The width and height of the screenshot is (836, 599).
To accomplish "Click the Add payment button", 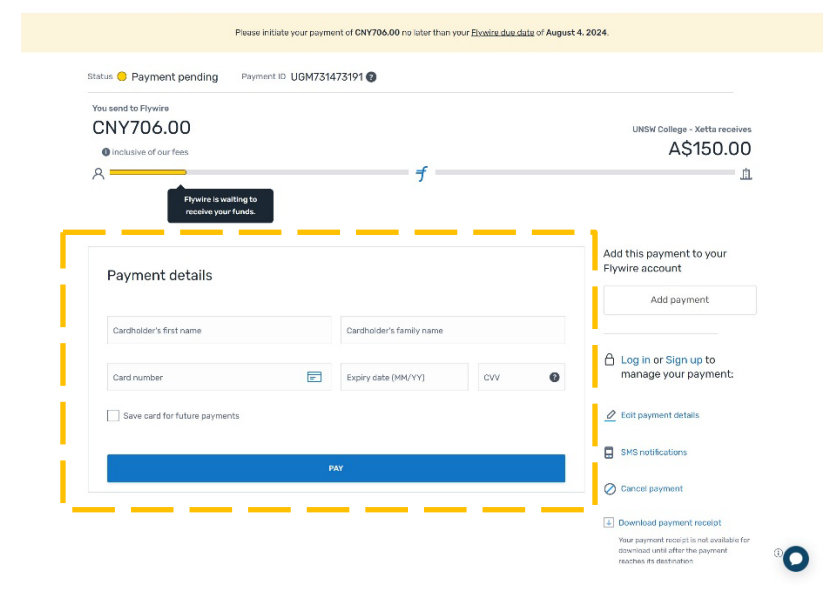I will [x=679, y=300].
